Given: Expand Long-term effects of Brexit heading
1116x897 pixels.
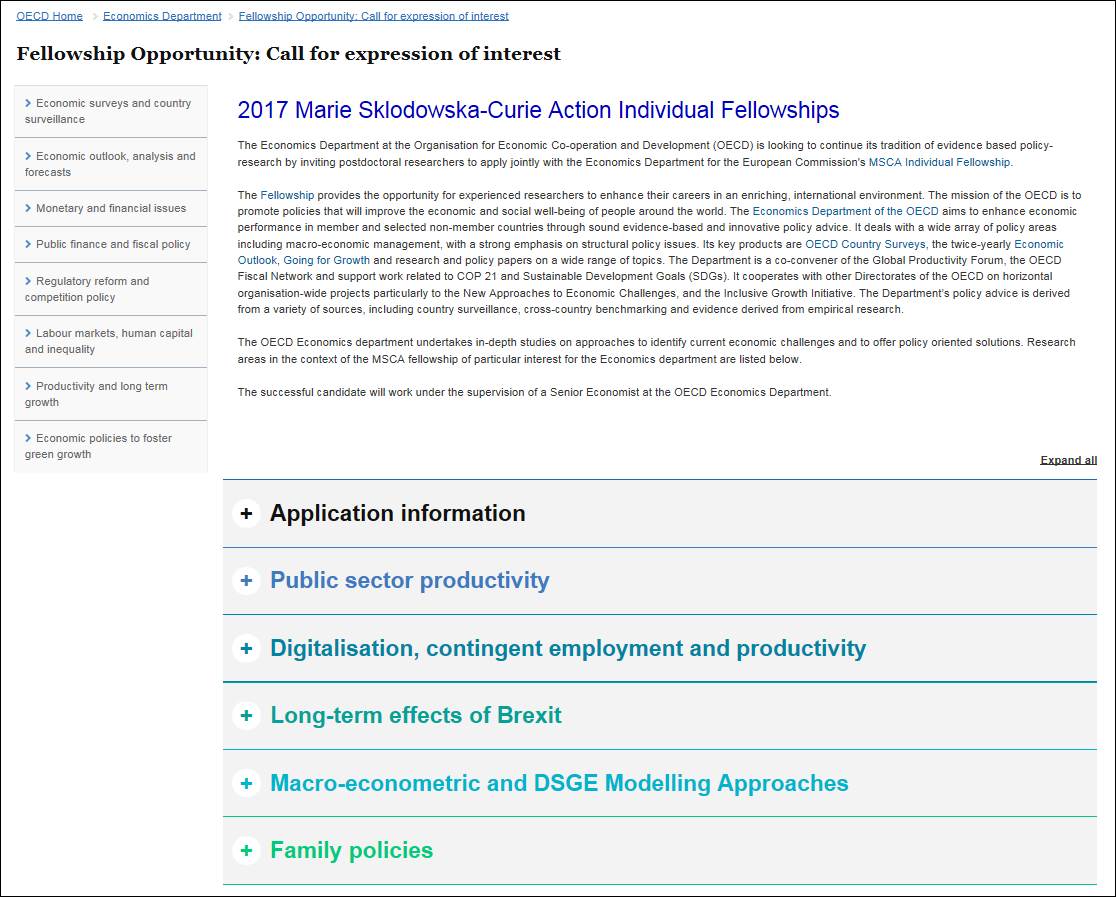Looking at the screenshot, I should pyautogui.click(x=416, y=715).
